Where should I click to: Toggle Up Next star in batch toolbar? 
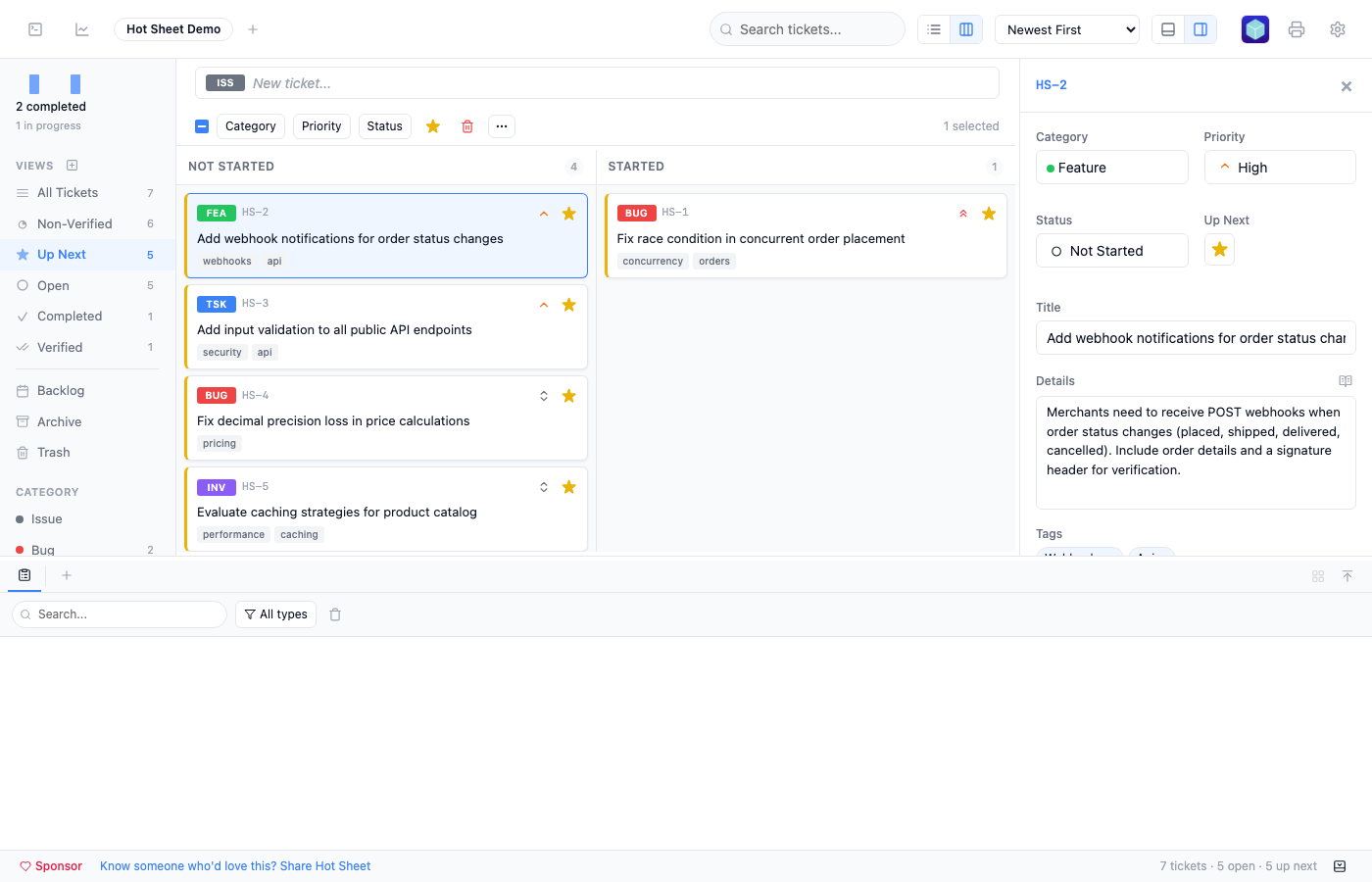click(433, 126)
